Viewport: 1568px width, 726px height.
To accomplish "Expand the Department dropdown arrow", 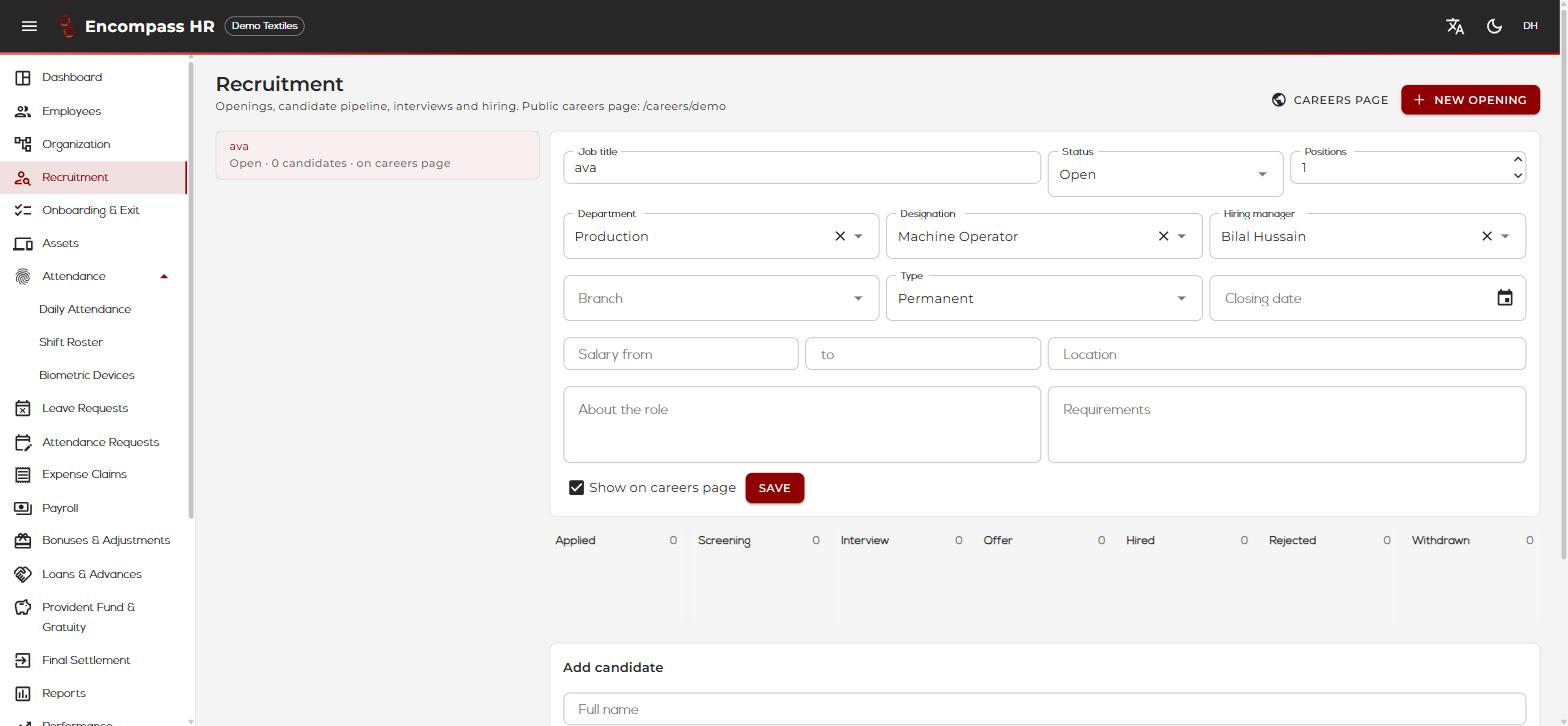I will tap(858, 236).
